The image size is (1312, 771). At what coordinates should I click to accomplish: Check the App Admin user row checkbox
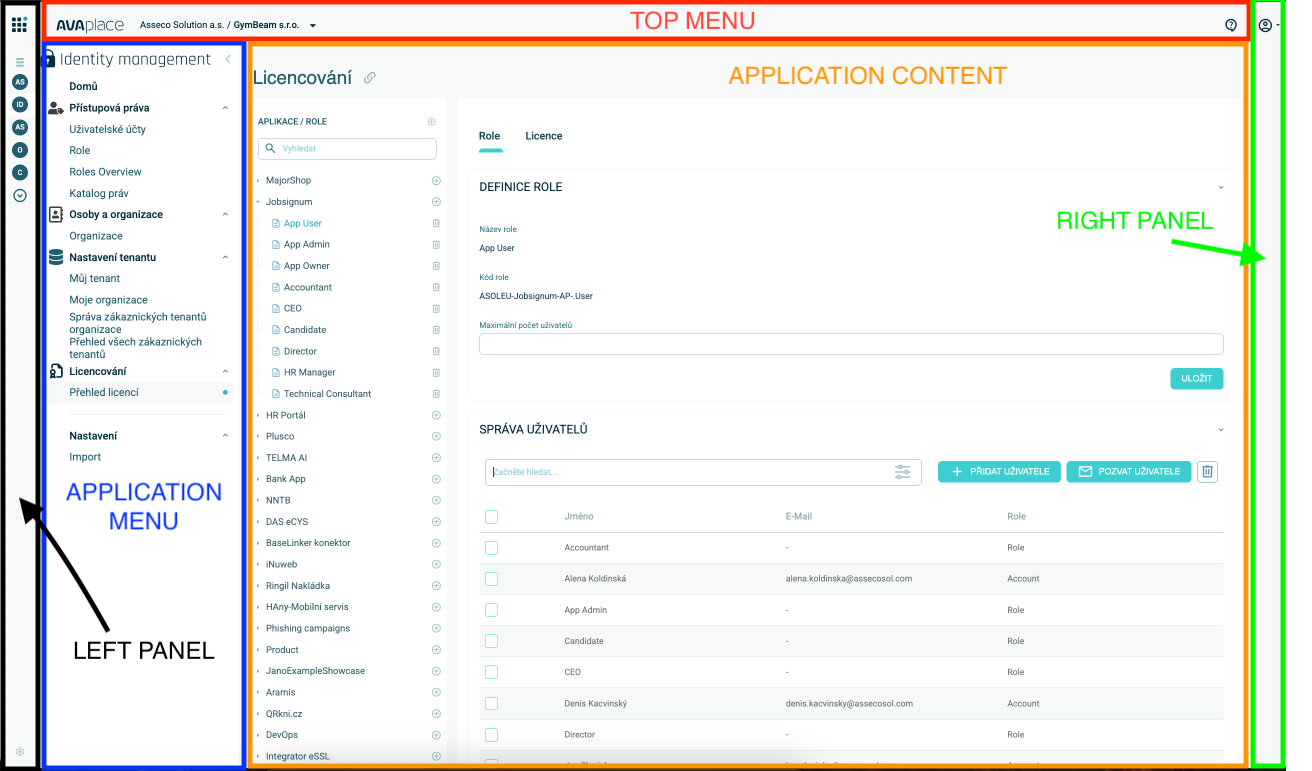[491, 610]
